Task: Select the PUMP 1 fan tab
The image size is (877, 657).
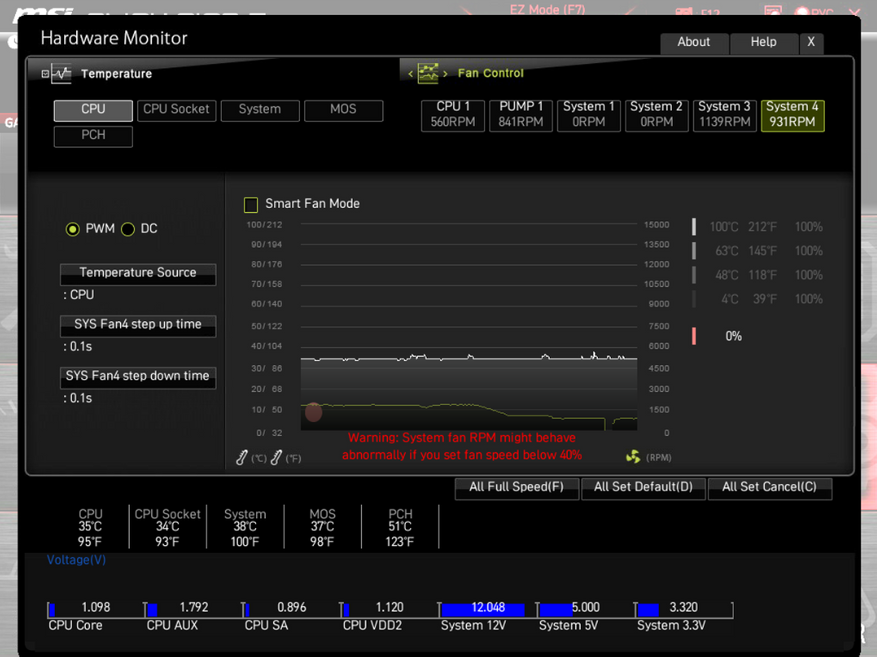Action: coord(521,115)
